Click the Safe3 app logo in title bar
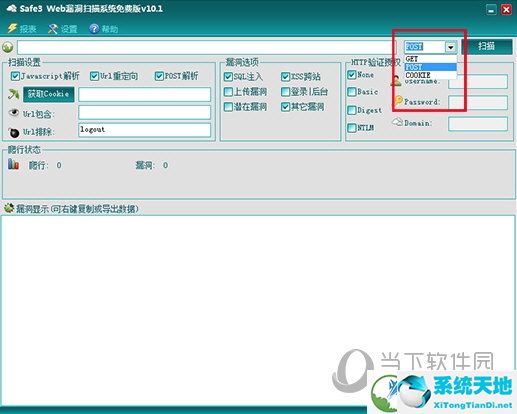Screen dimensions: 517x414 click(x=11, y=8)
